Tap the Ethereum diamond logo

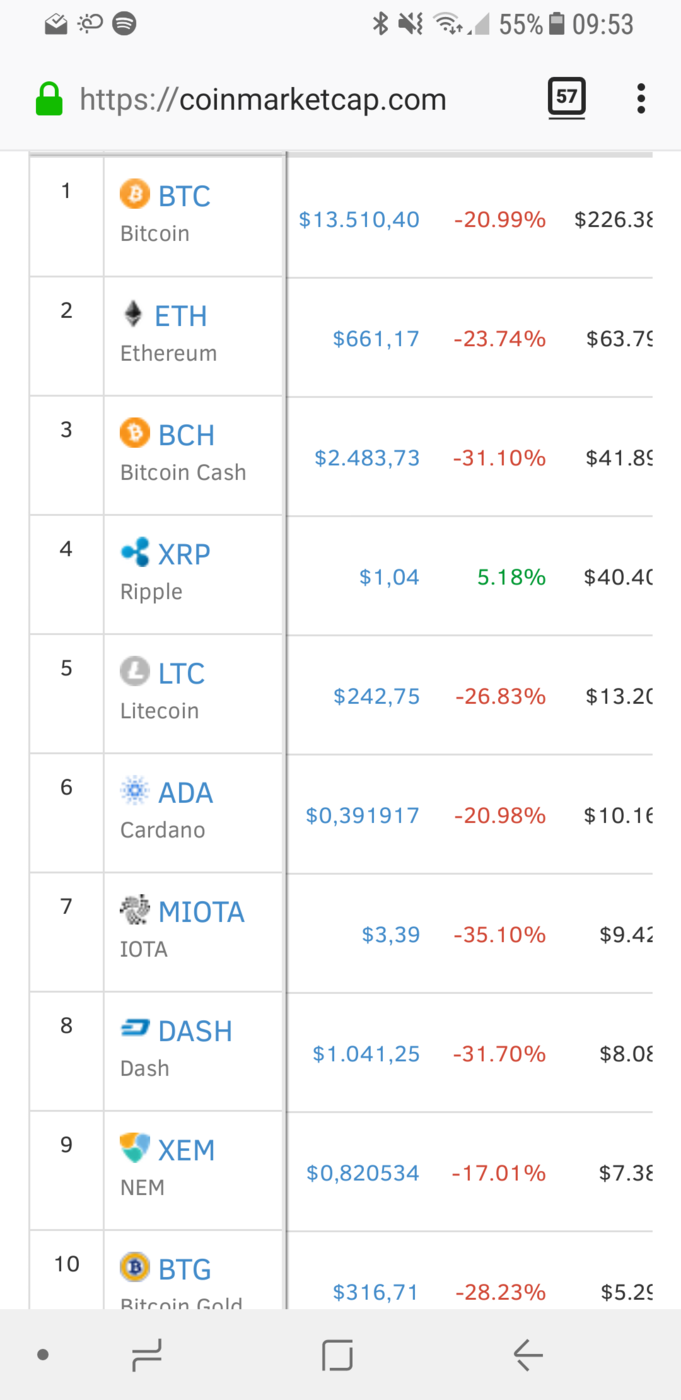pyautogui.click(x=133, y=314)
